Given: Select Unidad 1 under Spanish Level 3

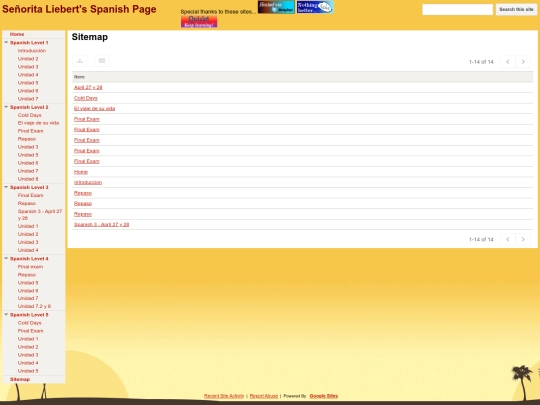Looking at the screenshot, I should pyautogui.click(x=28, y=226).
